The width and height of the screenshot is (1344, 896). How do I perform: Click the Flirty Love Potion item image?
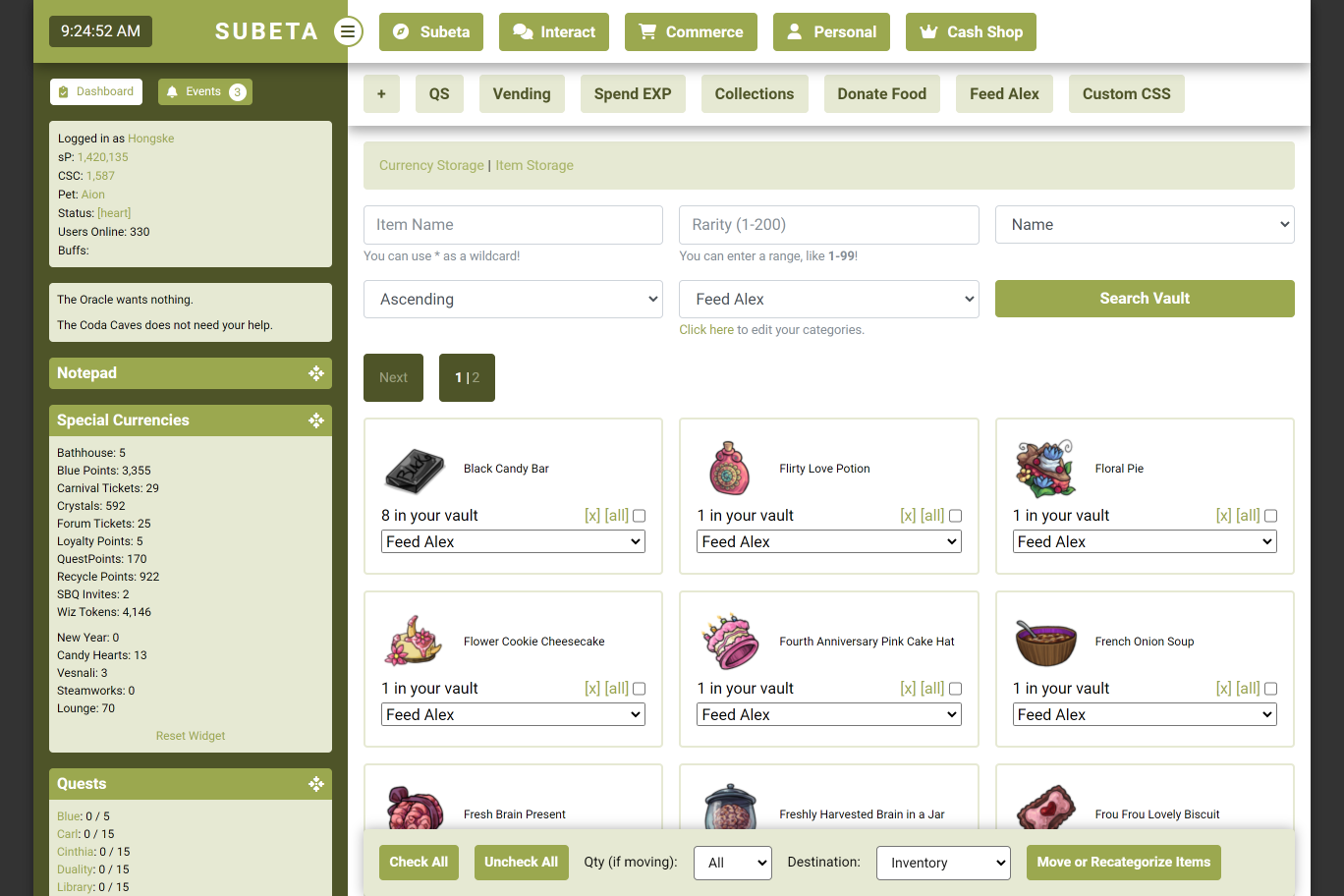coord(730,469)
